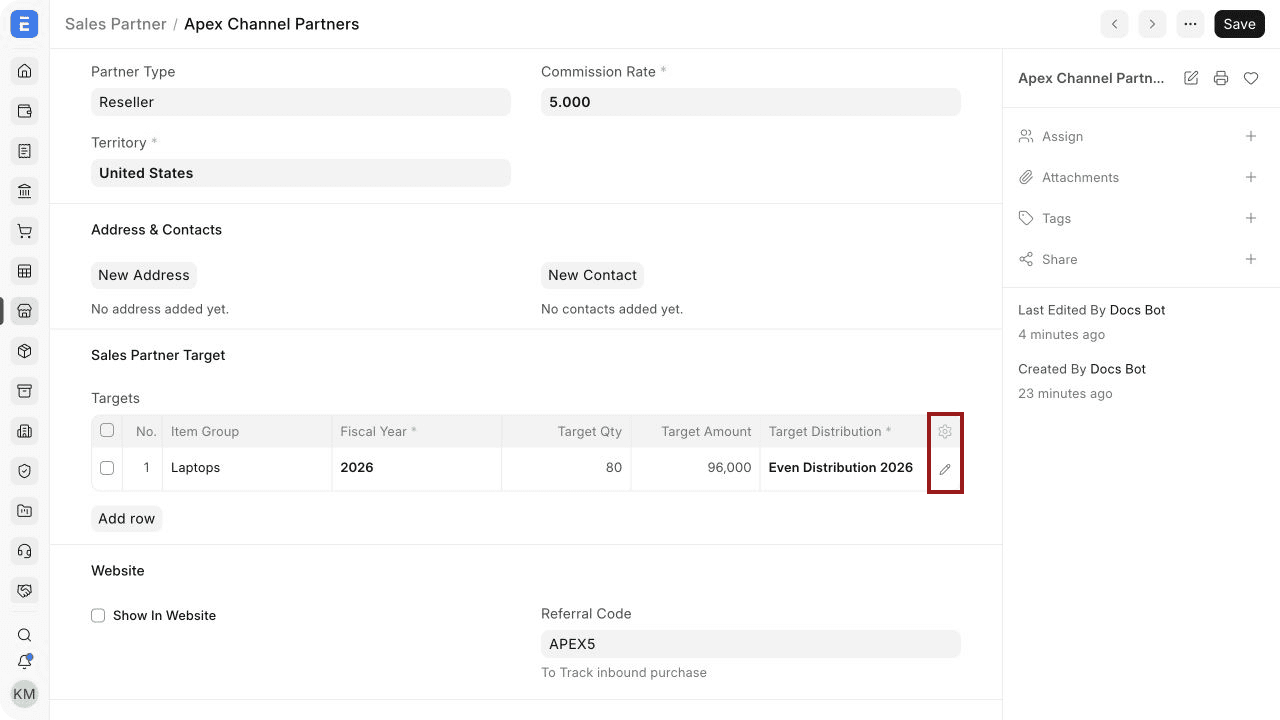
Task: Click the New Contact button
Action: click(592, 275)
